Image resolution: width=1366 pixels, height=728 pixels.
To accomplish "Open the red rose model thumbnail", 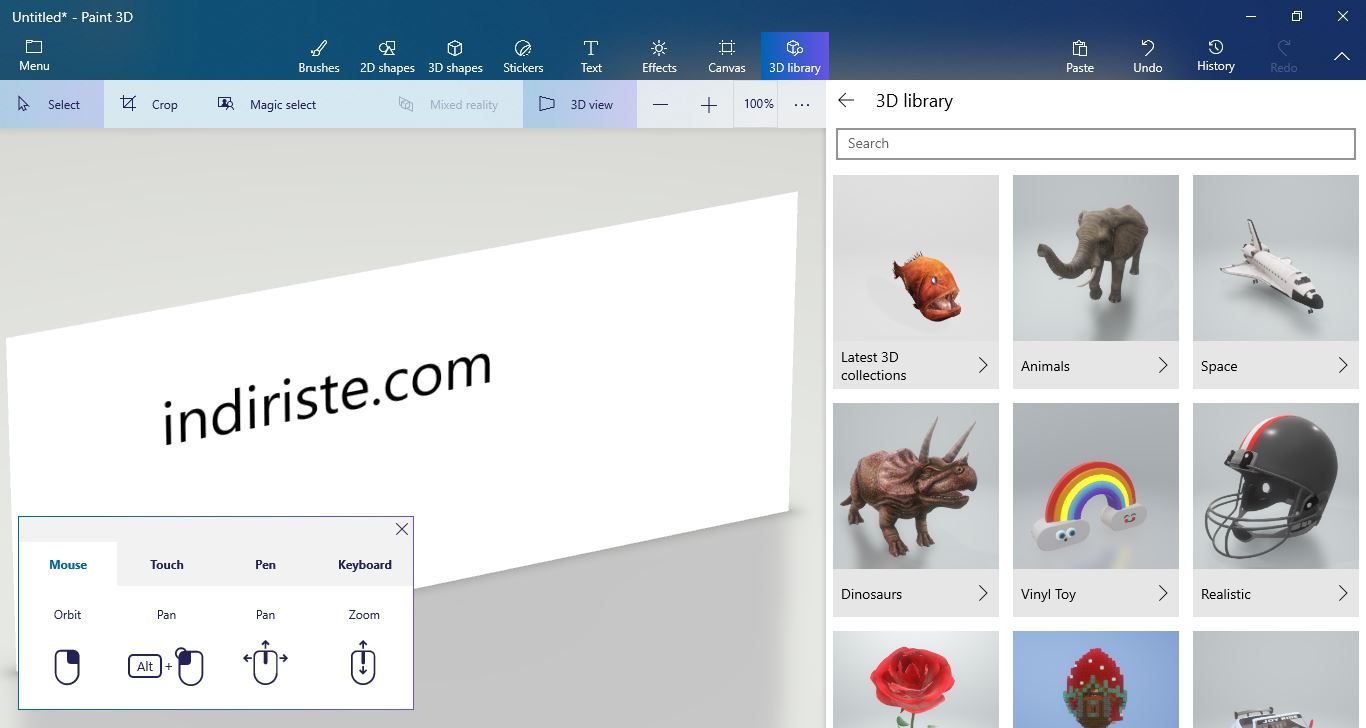I will (916, 680).
